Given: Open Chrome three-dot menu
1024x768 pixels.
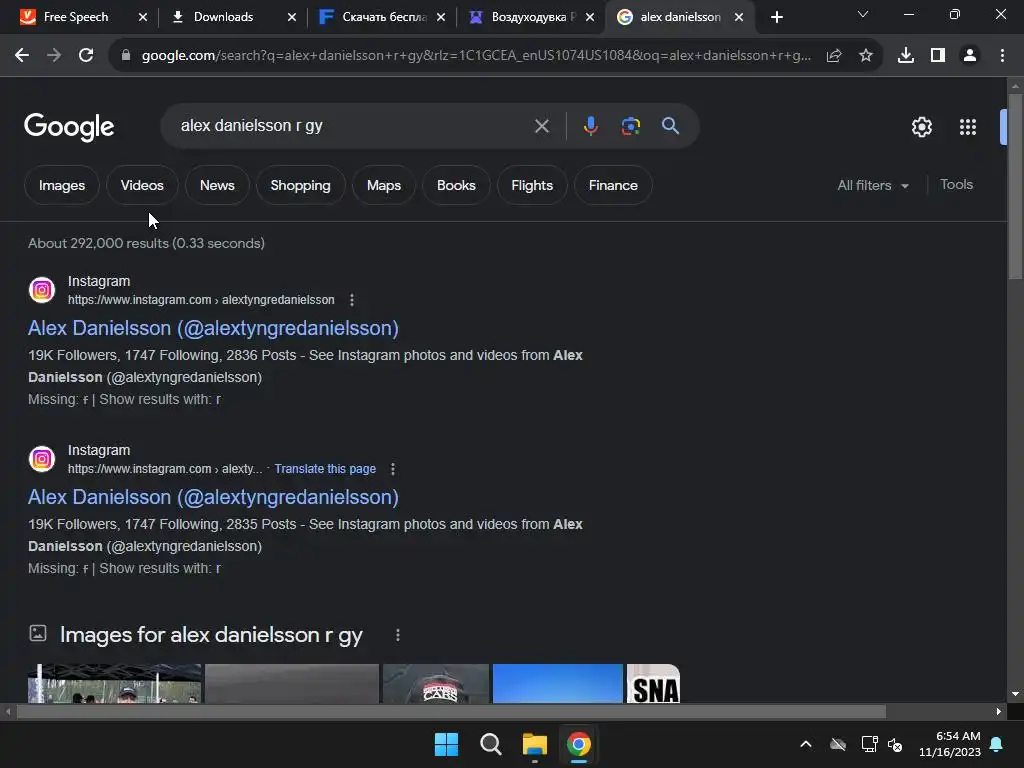Looking at the screenshot, I should [x=1002, y=56].
